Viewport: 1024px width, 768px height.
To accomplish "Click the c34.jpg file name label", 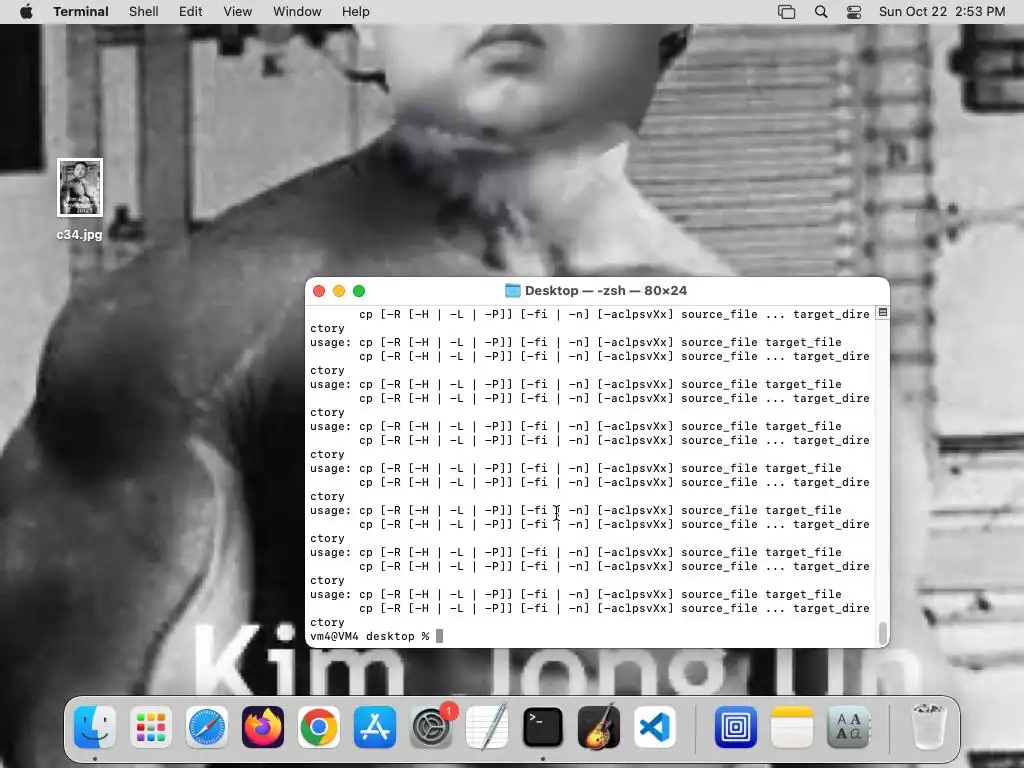I will point(80,234).
